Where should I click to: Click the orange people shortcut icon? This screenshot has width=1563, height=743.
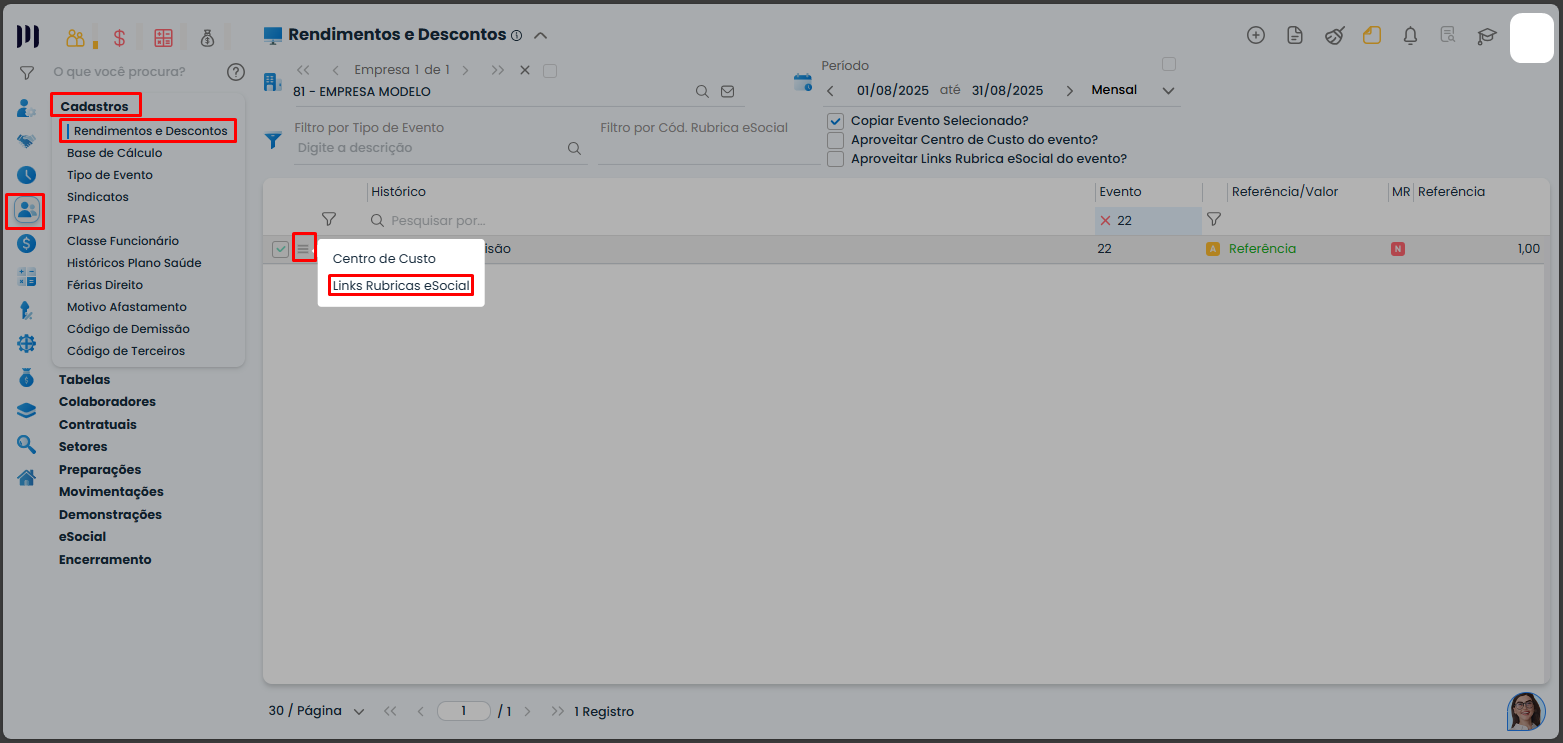pyautogui.click(x=77, y=38)
